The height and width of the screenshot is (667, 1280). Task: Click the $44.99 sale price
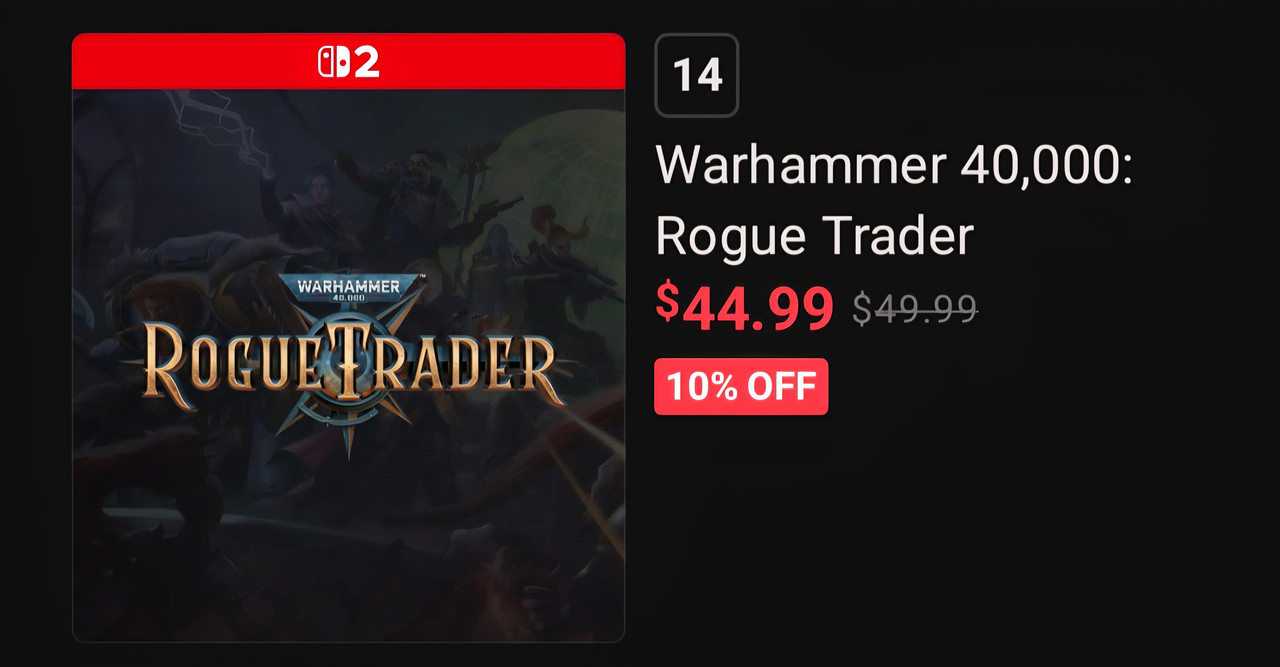pos(745,308)
